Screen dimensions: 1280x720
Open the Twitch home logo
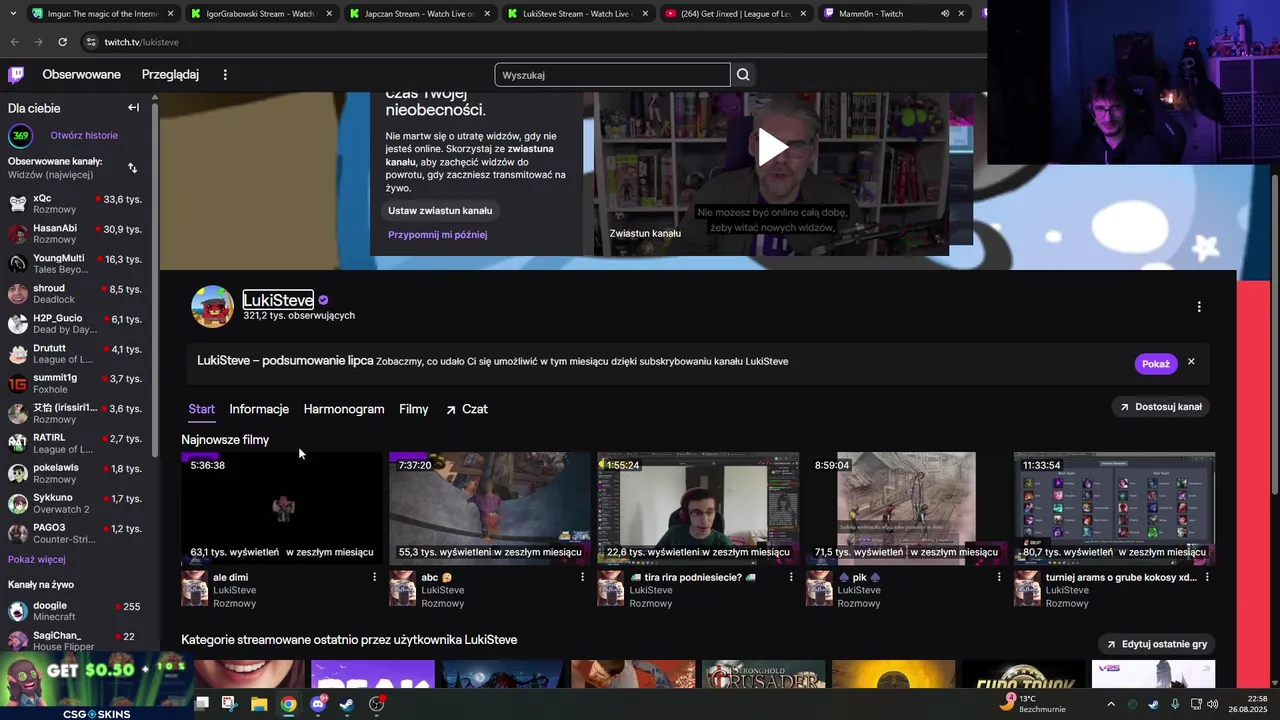coord(16,74)
